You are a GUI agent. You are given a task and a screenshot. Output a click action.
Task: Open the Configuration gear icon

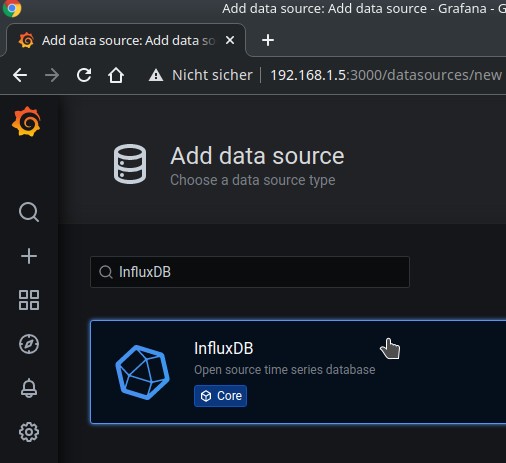29,432
